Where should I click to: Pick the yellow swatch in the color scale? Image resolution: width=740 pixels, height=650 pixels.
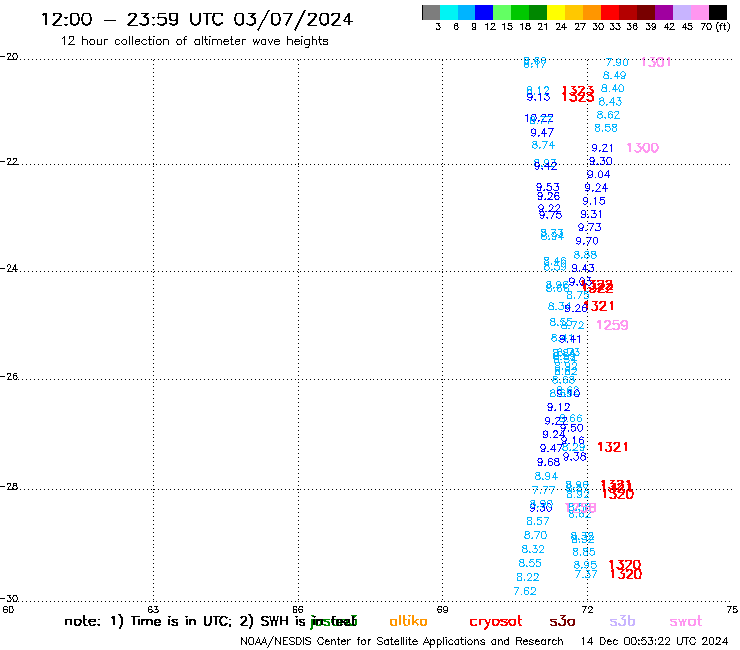point(555,12)
